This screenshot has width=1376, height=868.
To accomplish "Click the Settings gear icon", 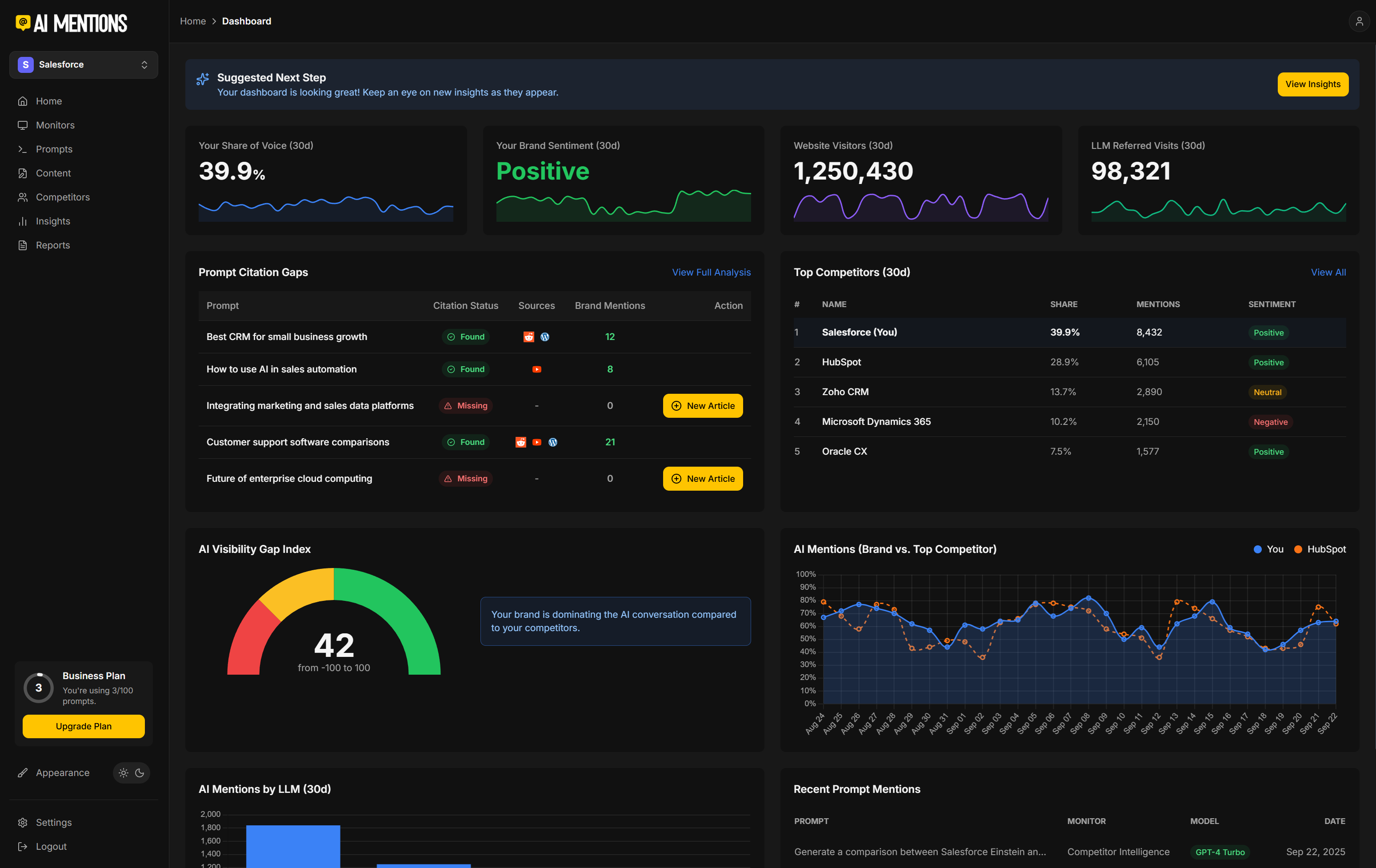I will pyautogui.click(x=23, y=822).
